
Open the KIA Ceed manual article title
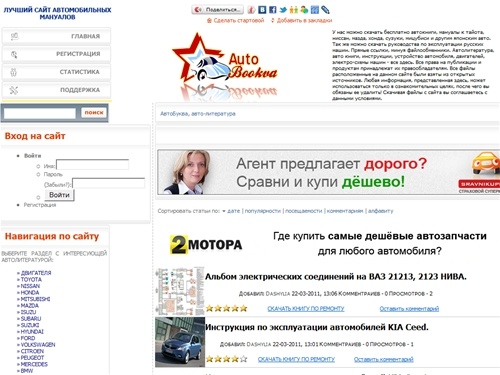(317, 327)
